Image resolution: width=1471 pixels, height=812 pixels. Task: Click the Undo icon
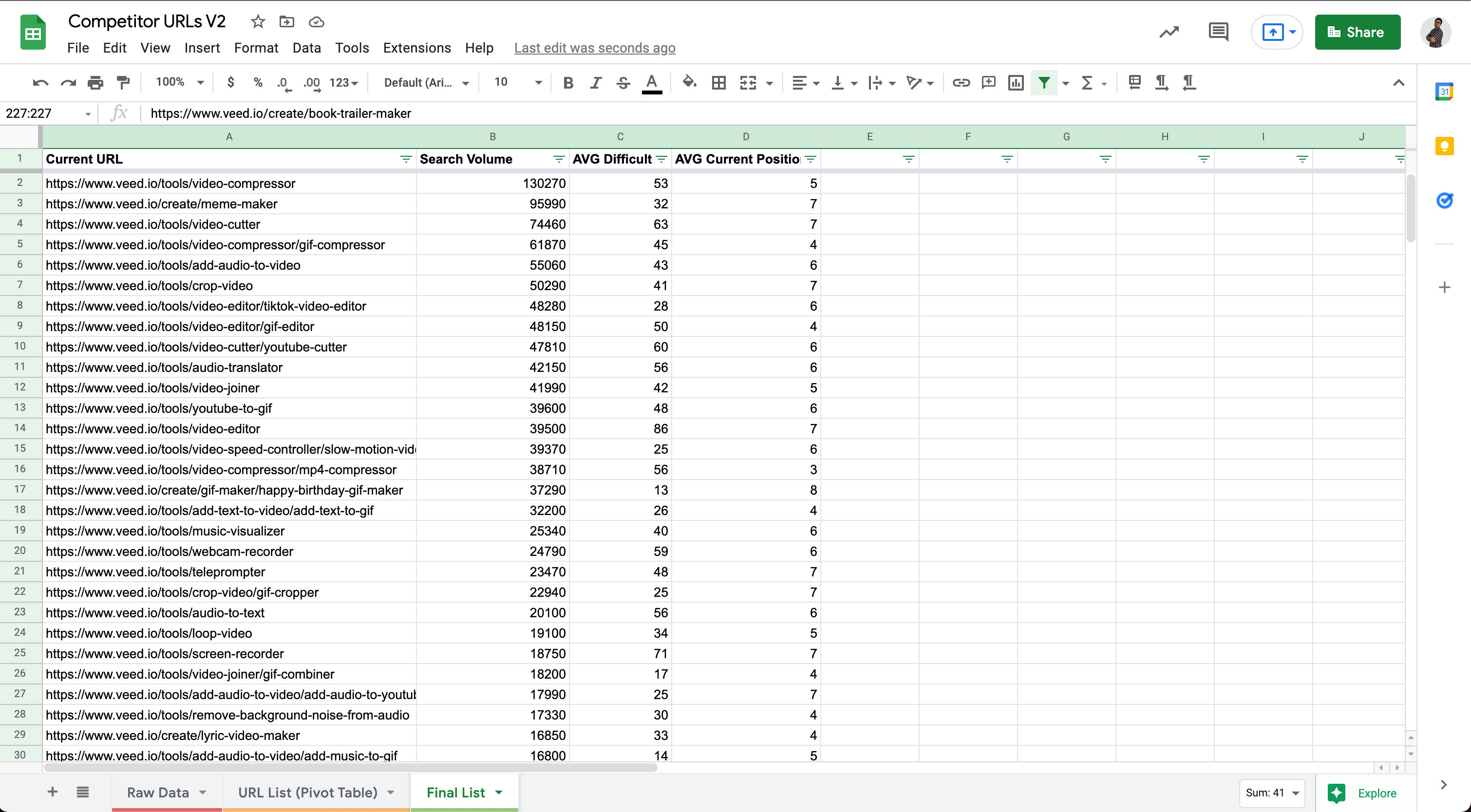pos(40,83)
